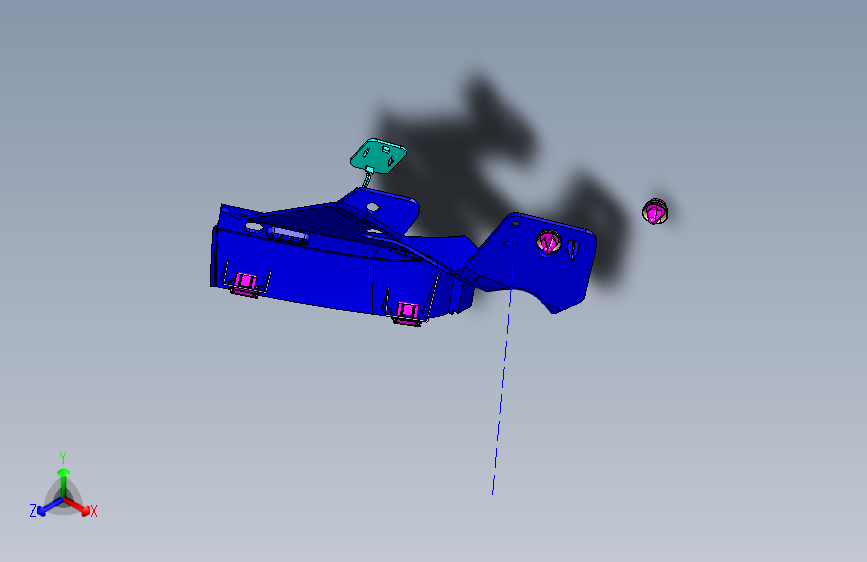
Task: Select the elongated slot on the blue housing top
Action: click(x=288, y=235)
